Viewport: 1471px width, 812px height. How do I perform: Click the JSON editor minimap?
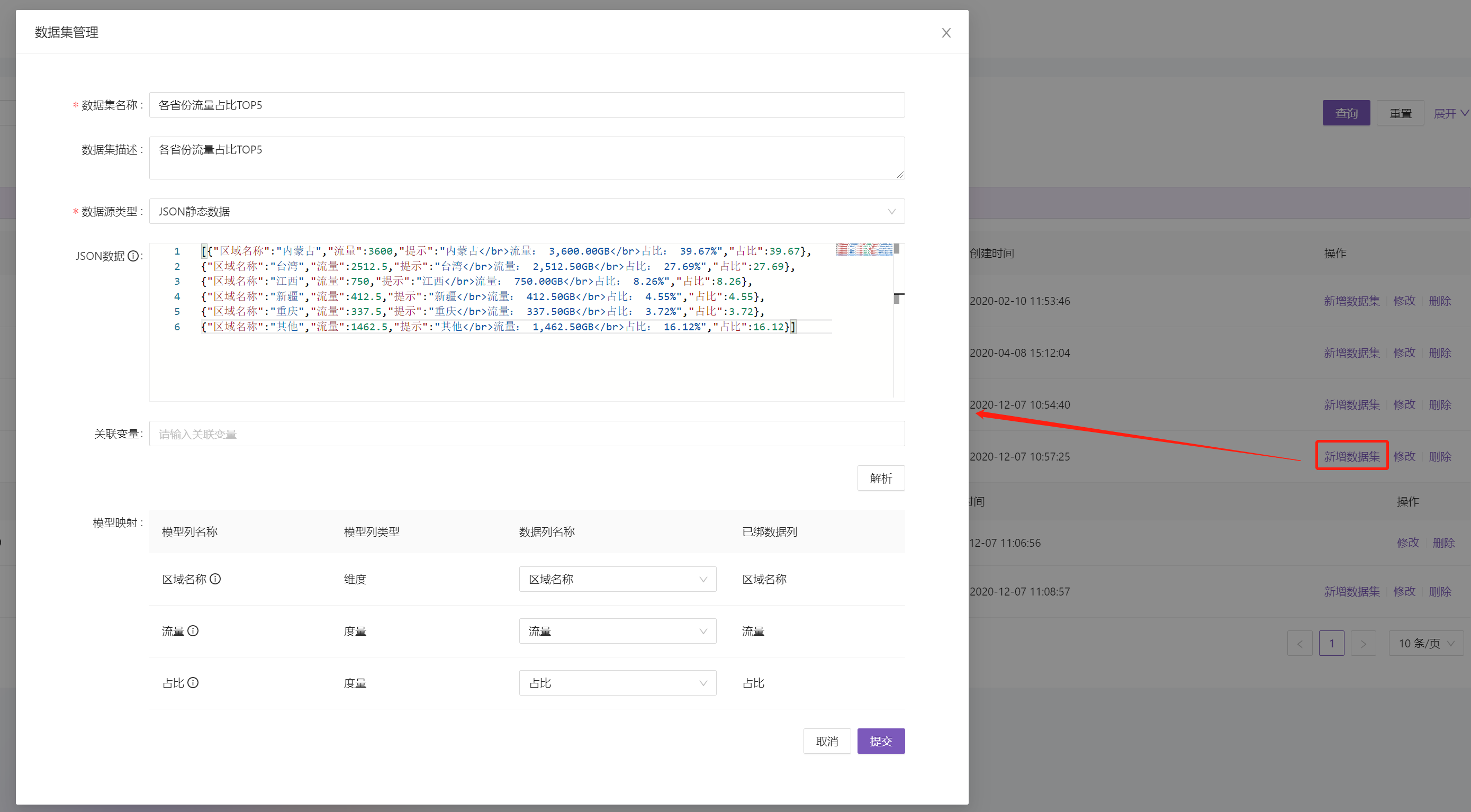[x=864, y=249]
